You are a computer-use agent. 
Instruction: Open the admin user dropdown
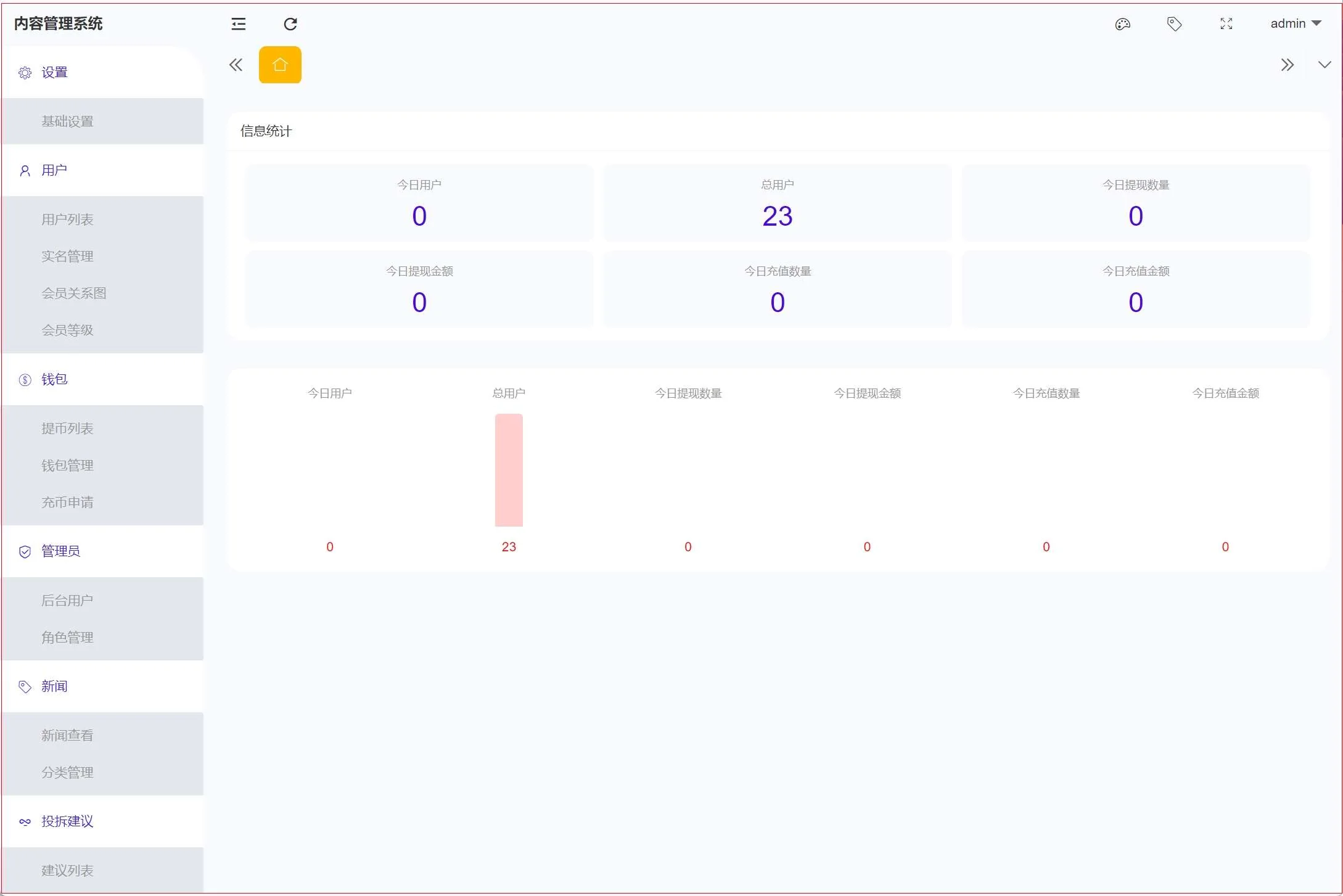coord(1295,23)
